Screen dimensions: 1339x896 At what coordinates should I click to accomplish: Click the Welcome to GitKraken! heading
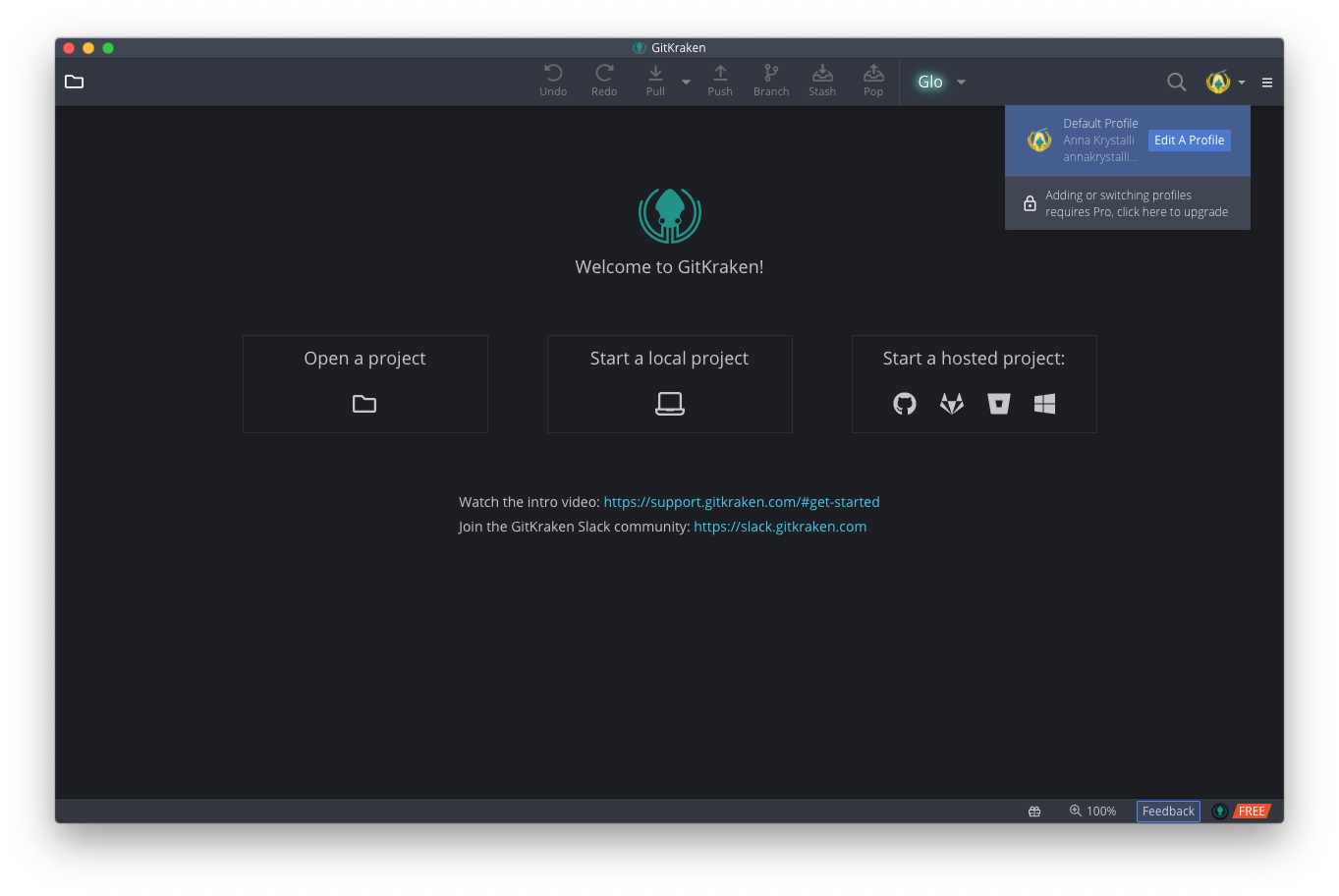(x=669, y=267)
